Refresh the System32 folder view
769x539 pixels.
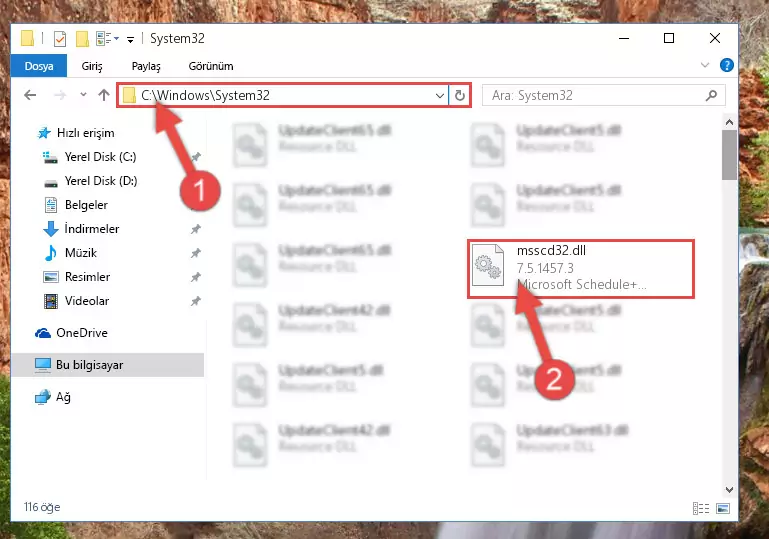pos(460,95)
